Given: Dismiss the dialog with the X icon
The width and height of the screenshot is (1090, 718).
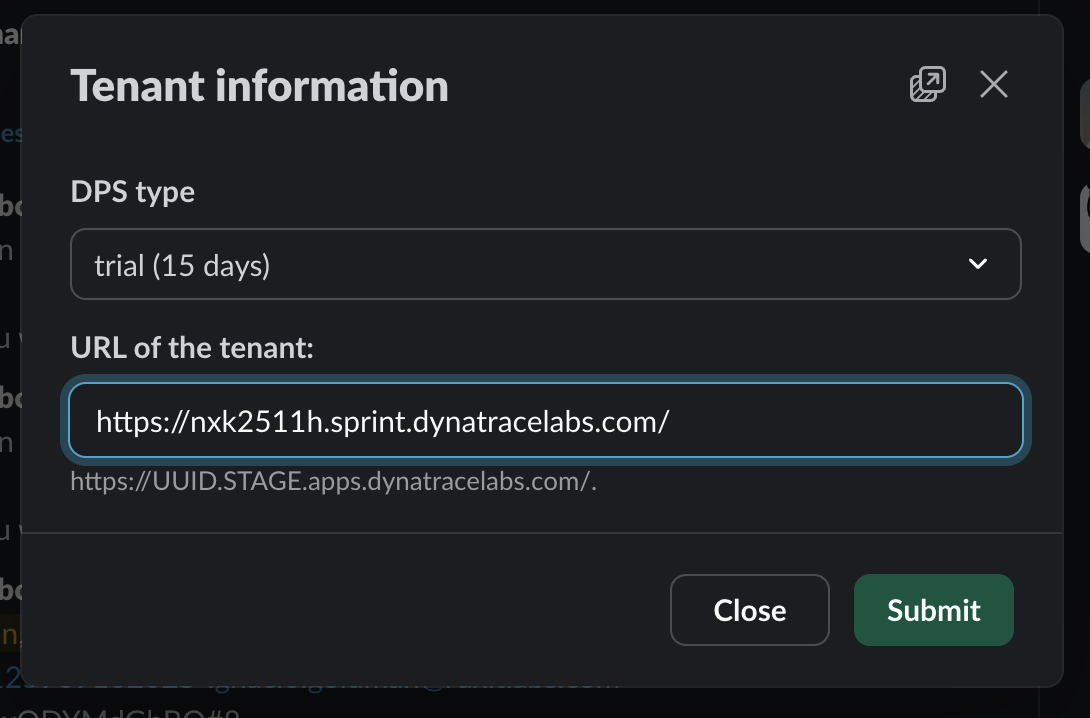Looking at the screenshot, I should coord(993,85).
